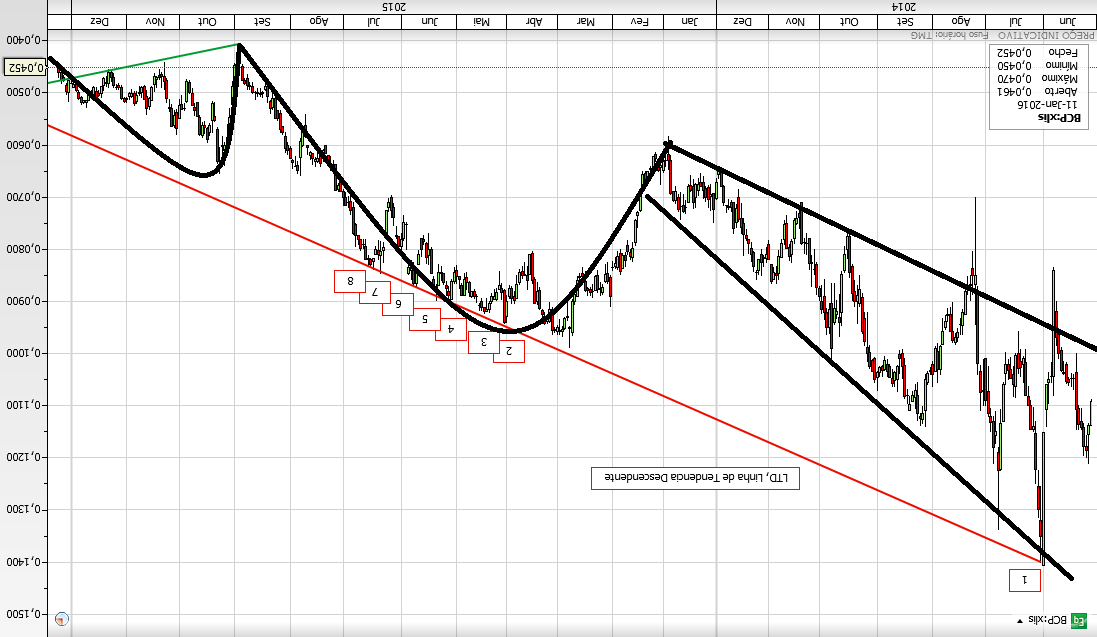1097x637 pixels.
Task: Click the Mai month label on the time axis
Action: point(481,22)
